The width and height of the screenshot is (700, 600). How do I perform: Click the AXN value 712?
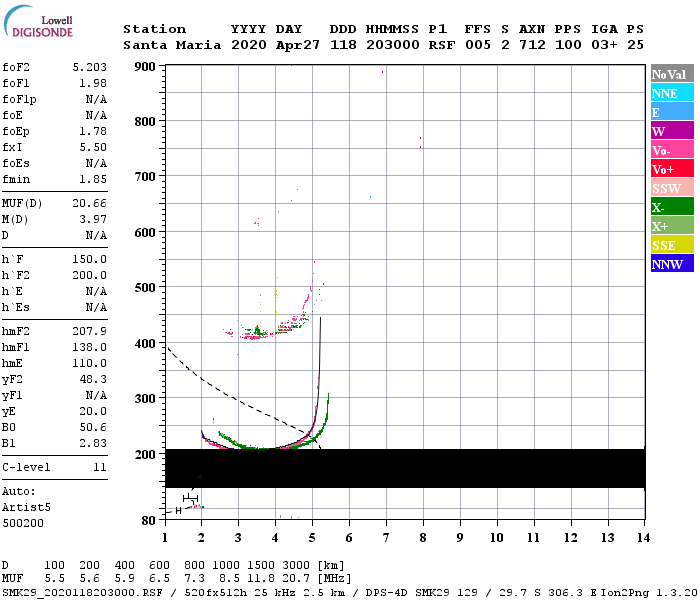(x=532, y=45)
